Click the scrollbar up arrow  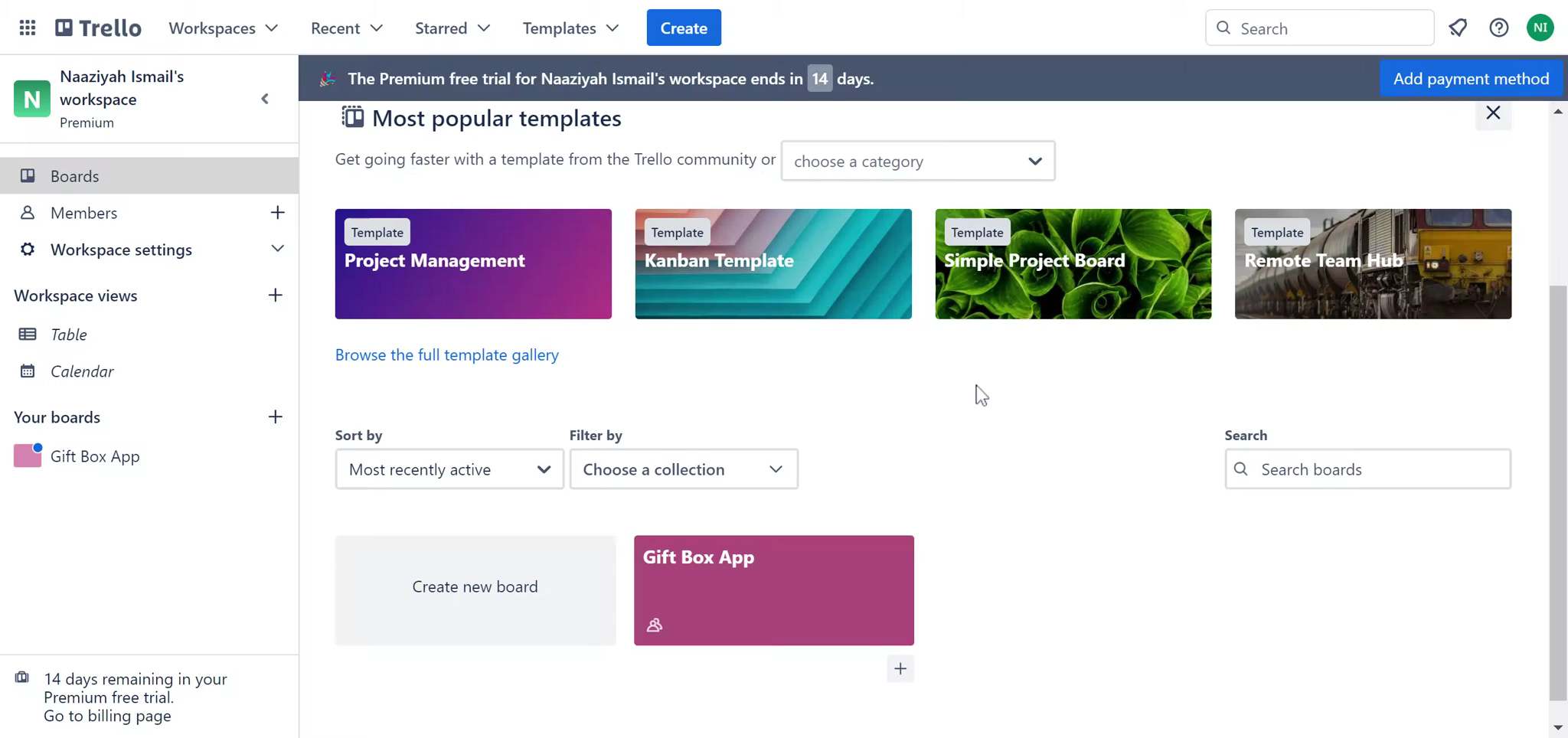pyautogui.click(x=1558, y=112)
